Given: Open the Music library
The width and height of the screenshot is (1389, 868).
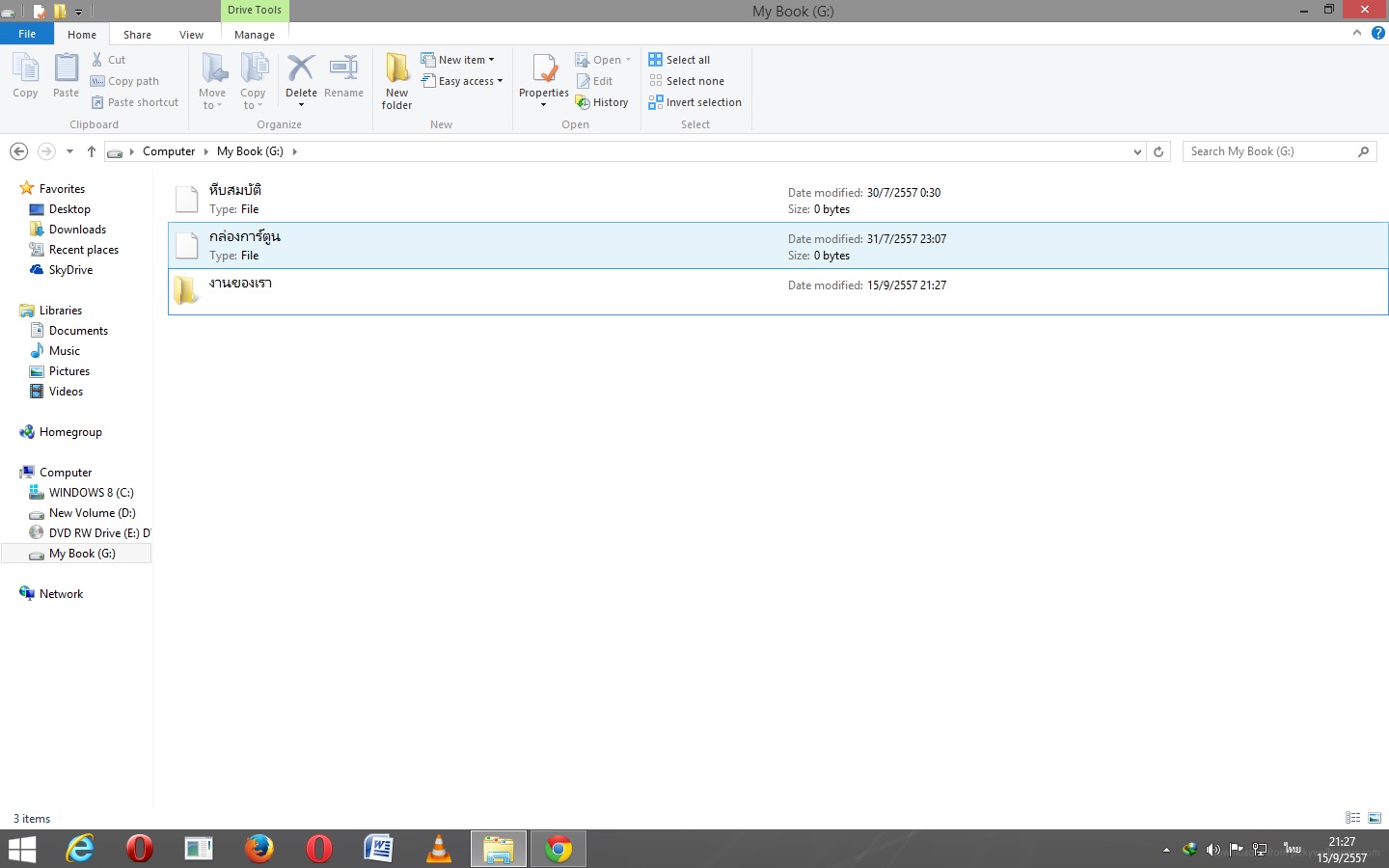Looking at the screenshot, I should tap(65, 351).
